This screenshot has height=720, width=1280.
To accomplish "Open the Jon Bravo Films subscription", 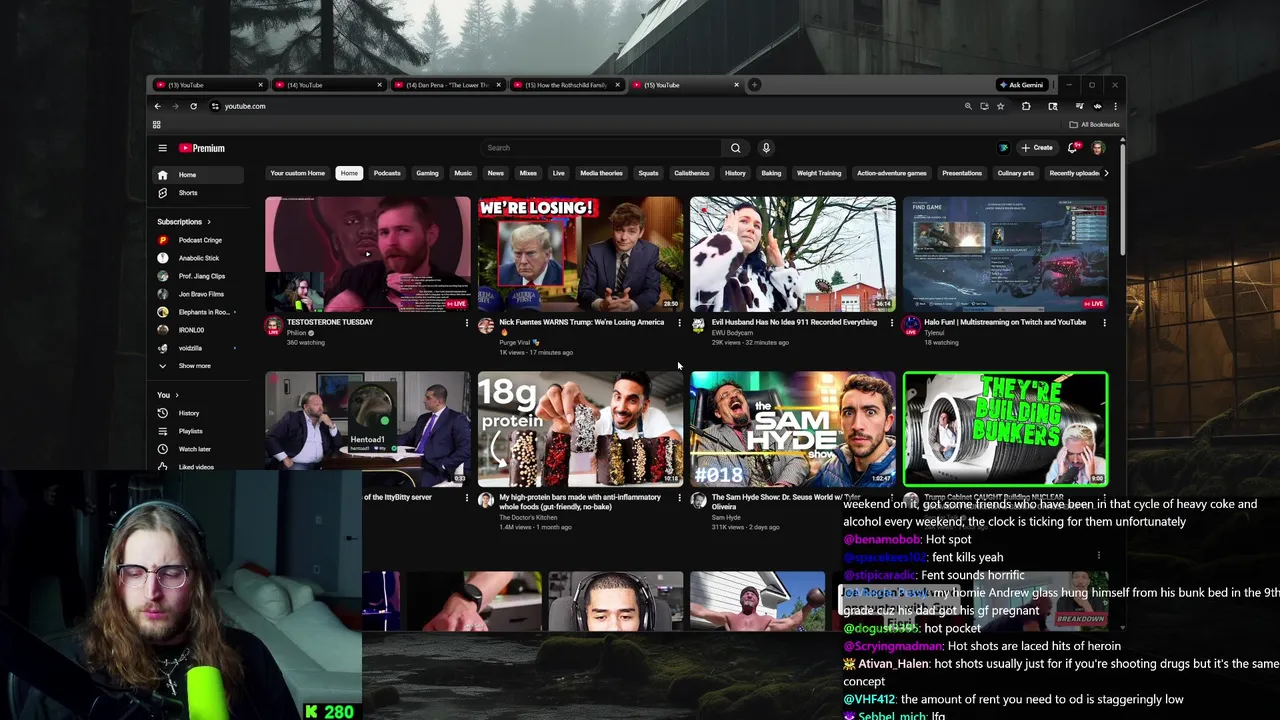I will coord(197,294).
